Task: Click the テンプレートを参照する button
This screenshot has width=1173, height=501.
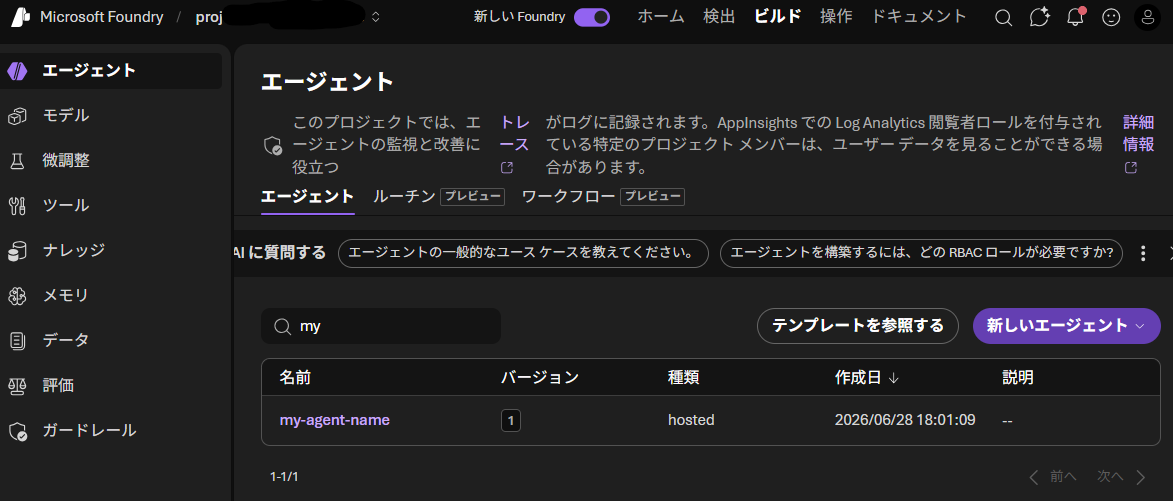Action: 857,326
